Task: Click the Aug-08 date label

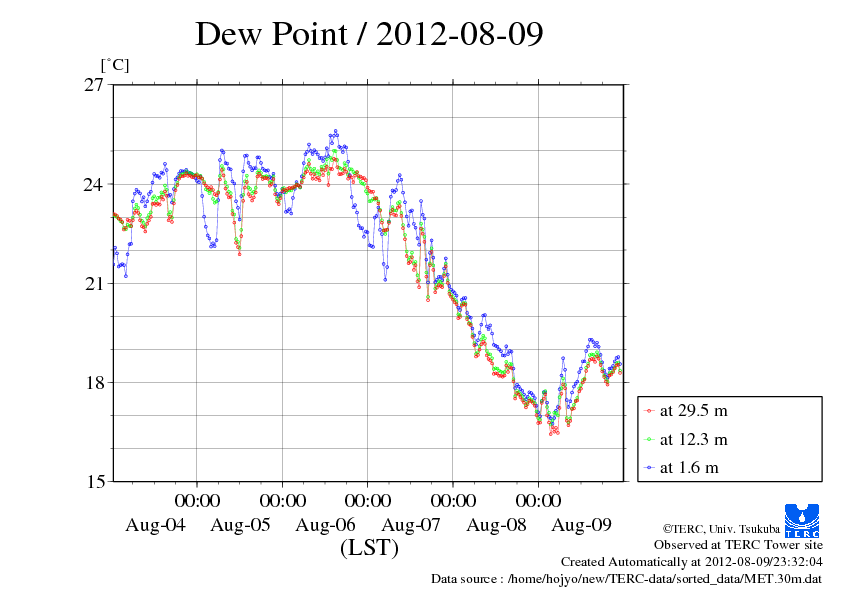Action: [x=496, y=524]
